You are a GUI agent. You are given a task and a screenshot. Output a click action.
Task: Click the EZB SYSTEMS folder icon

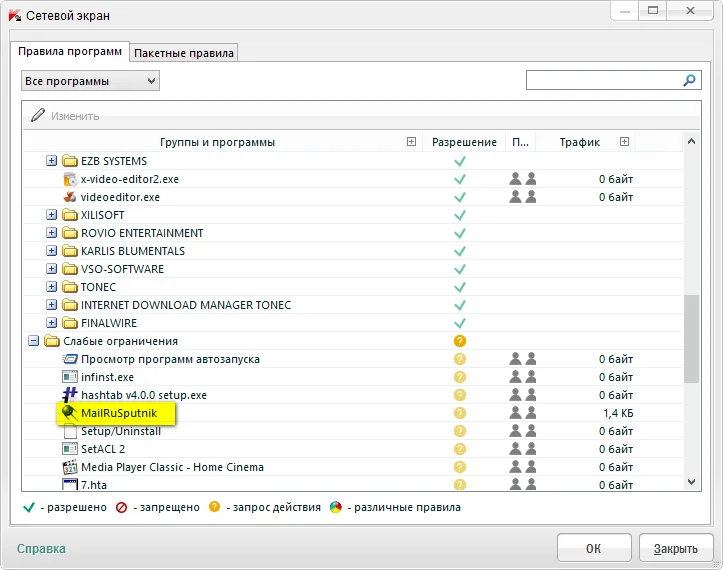tap(70, 161)
